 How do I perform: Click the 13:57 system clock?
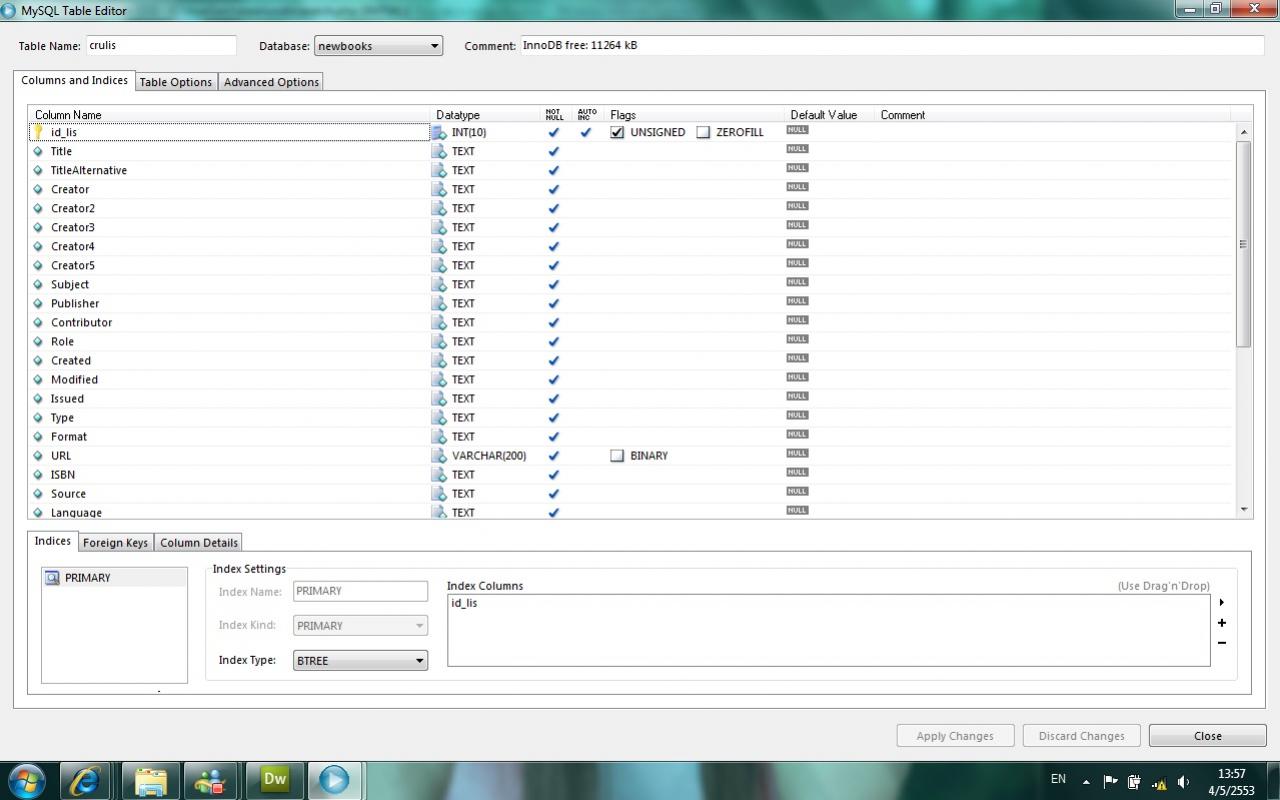(x=1232, y=773)
